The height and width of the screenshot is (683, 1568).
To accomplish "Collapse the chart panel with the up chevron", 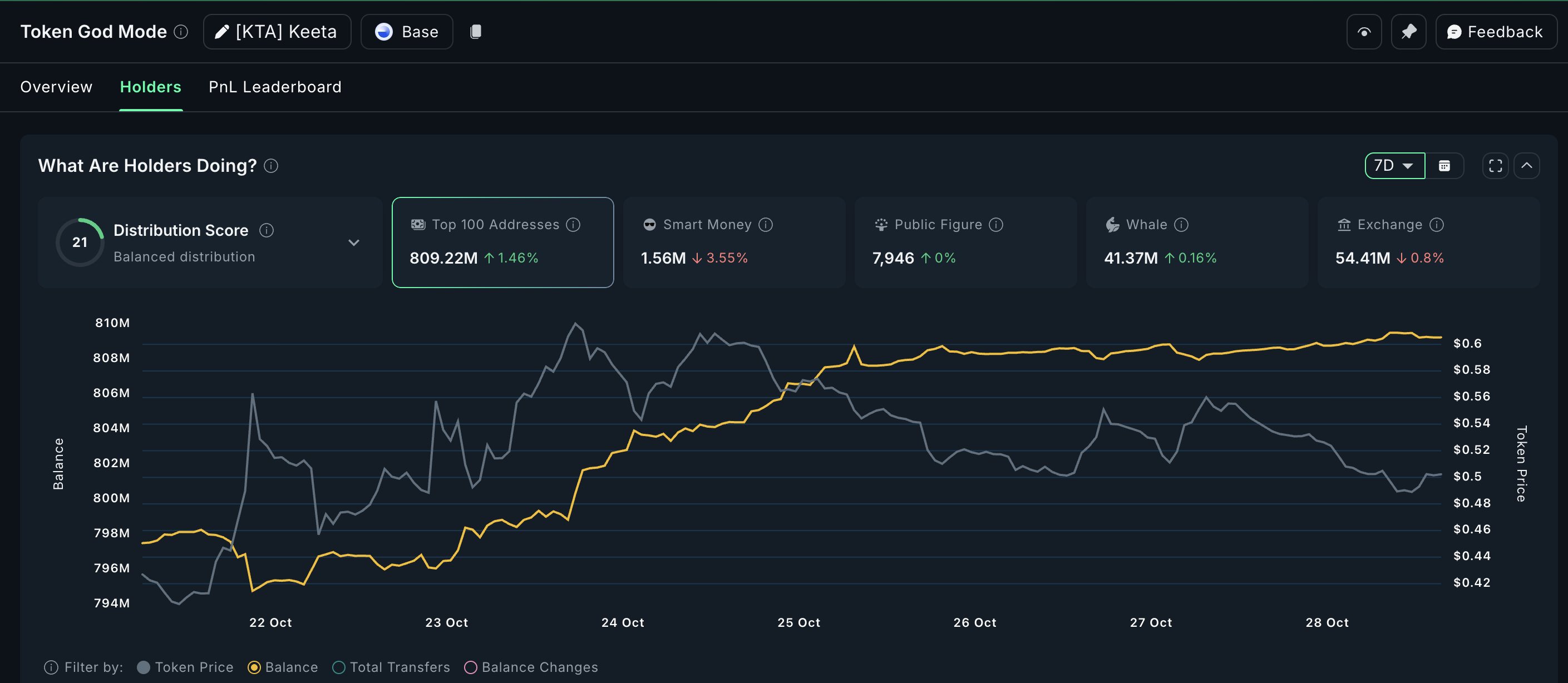I will click(1527, 165).
